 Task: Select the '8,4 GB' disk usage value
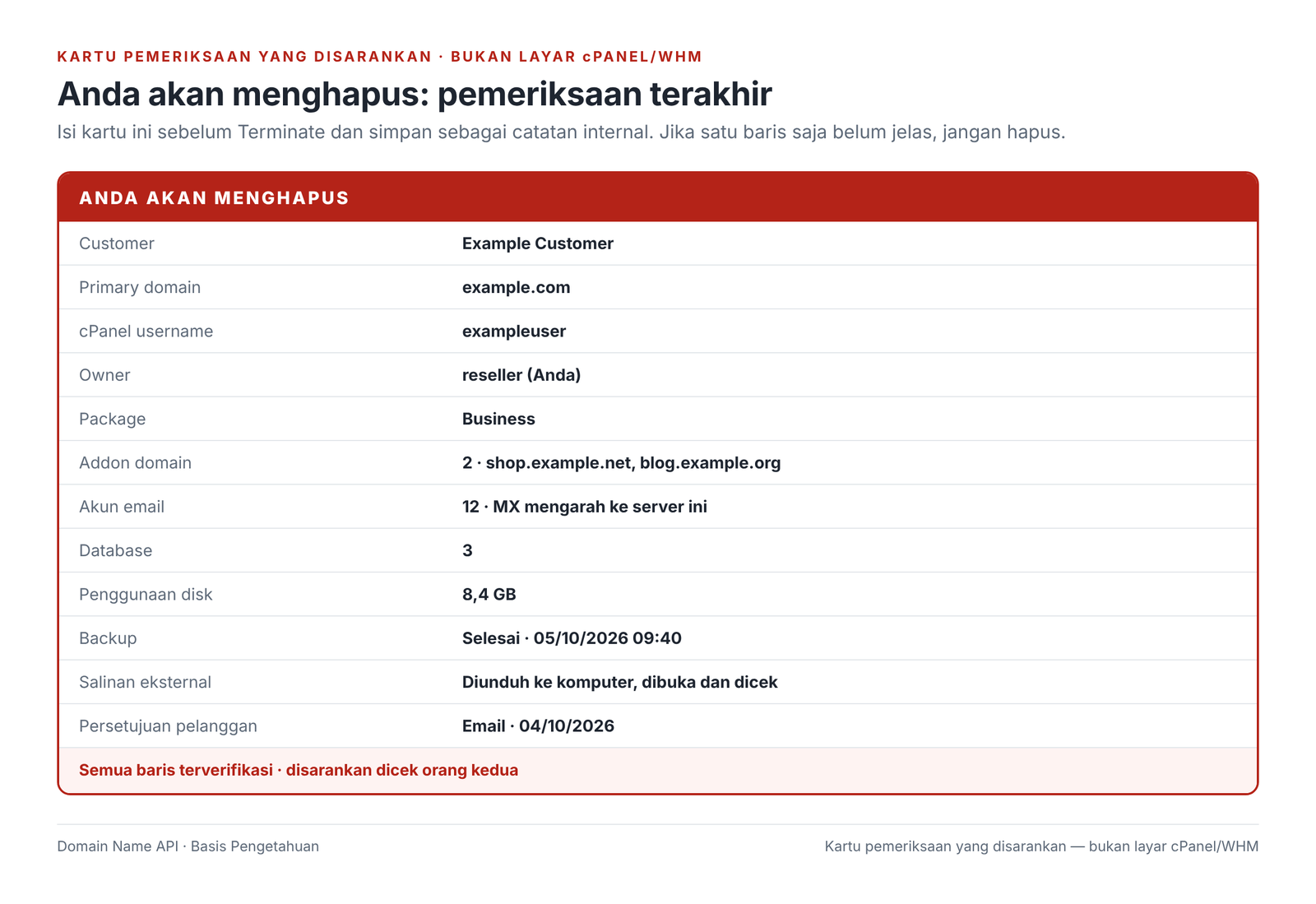click(489, 594)
